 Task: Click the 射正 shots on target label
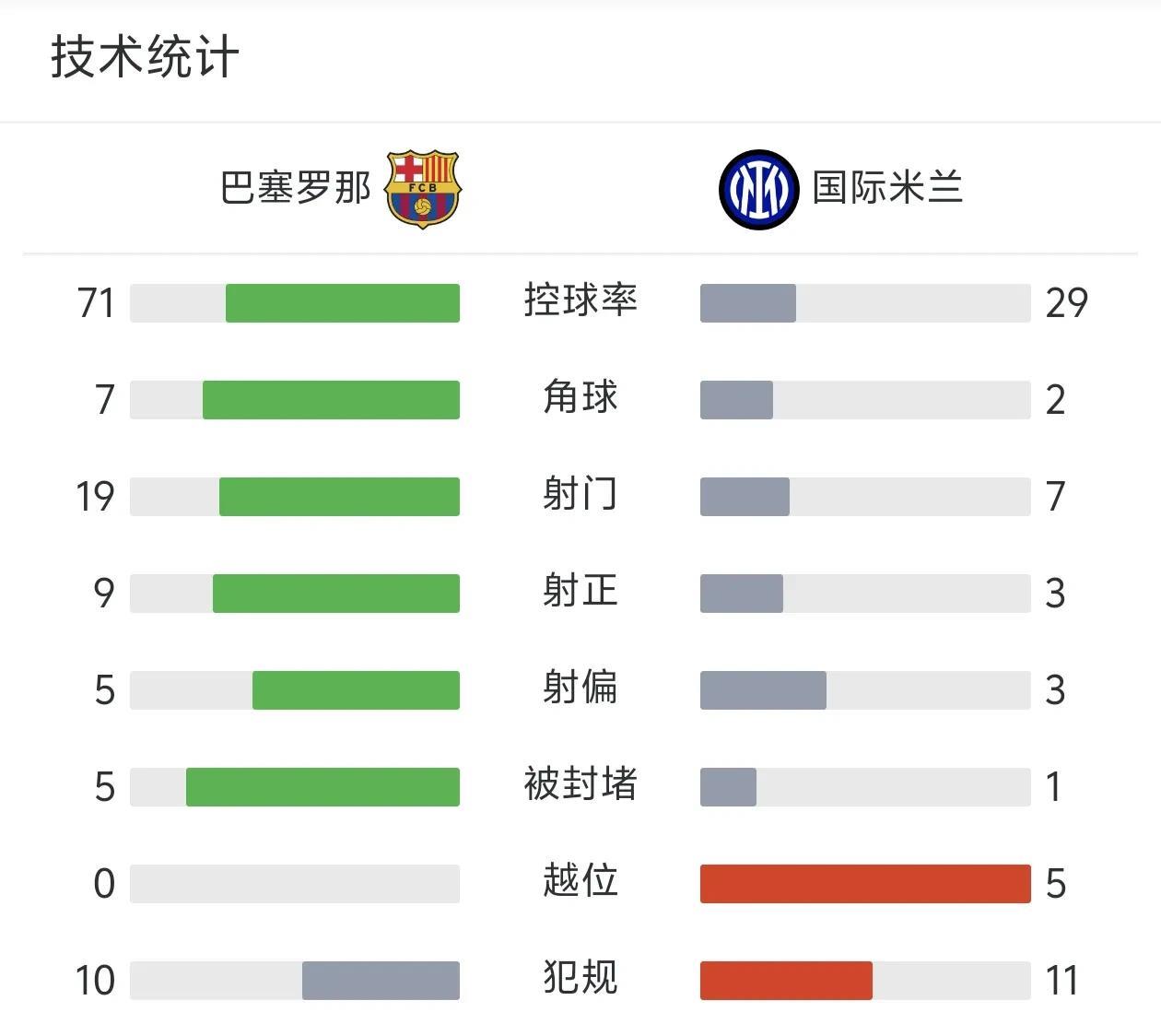(580, 592)
